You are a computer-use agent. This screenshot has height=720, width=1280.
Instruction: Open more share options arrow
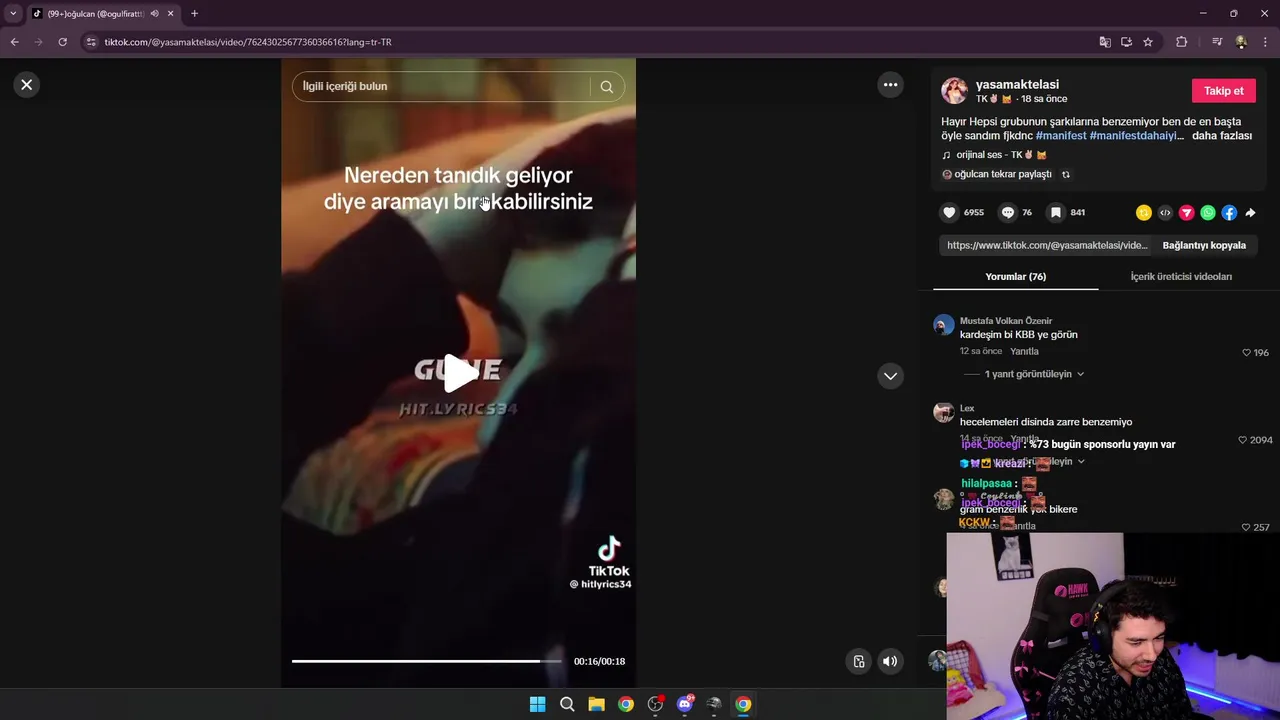pyautogui.click(x=1250, y=213)
